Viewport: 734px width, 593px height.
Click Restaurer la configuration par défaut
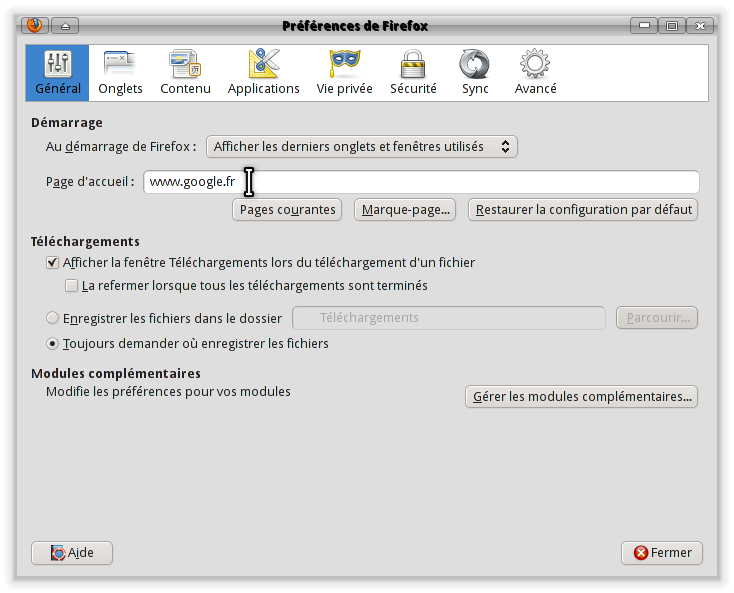point(583,210)
